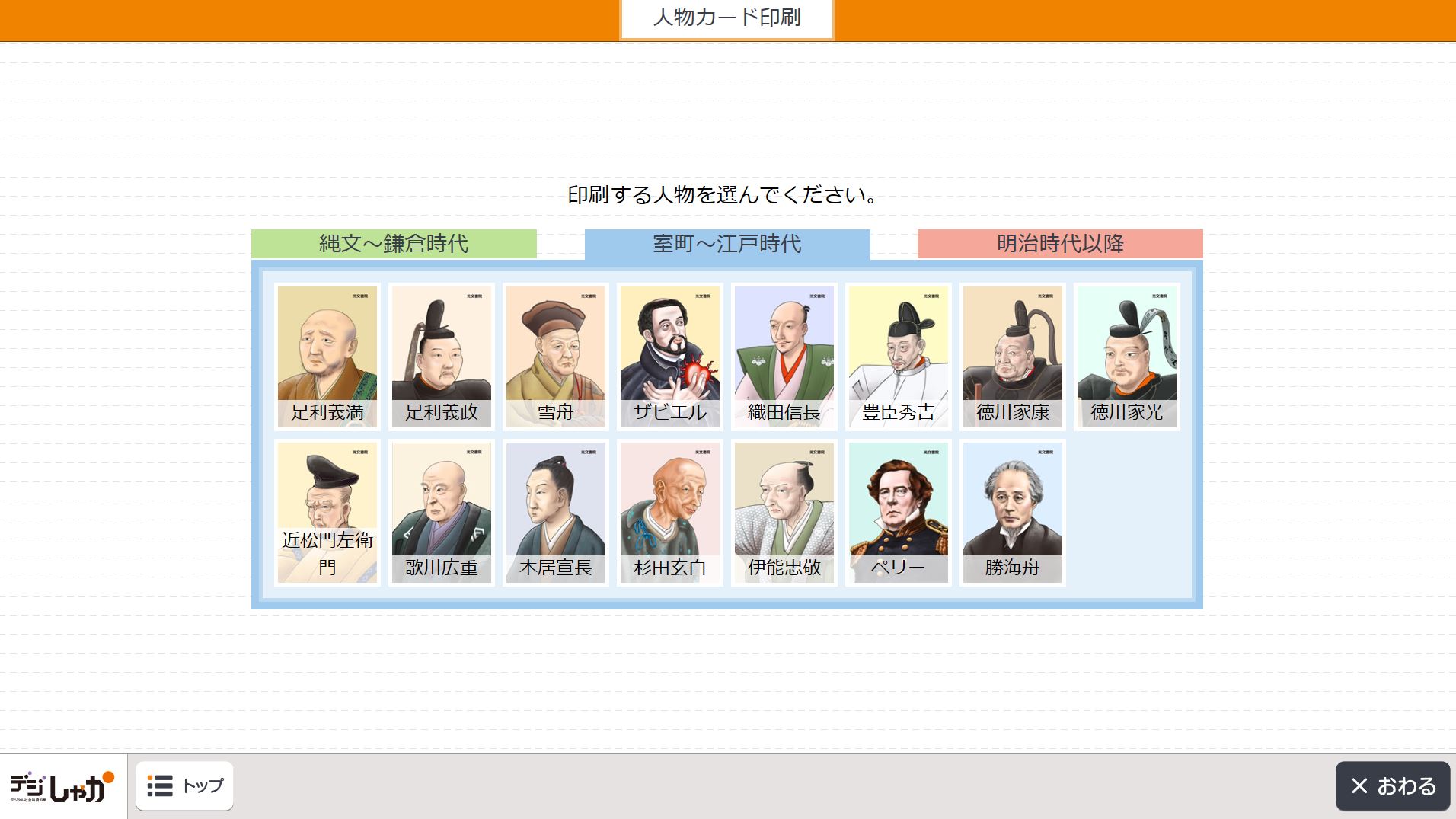Pick the 徳川家康 portrait card
Screen dimensions: 1456x819
click(1013, 357)
